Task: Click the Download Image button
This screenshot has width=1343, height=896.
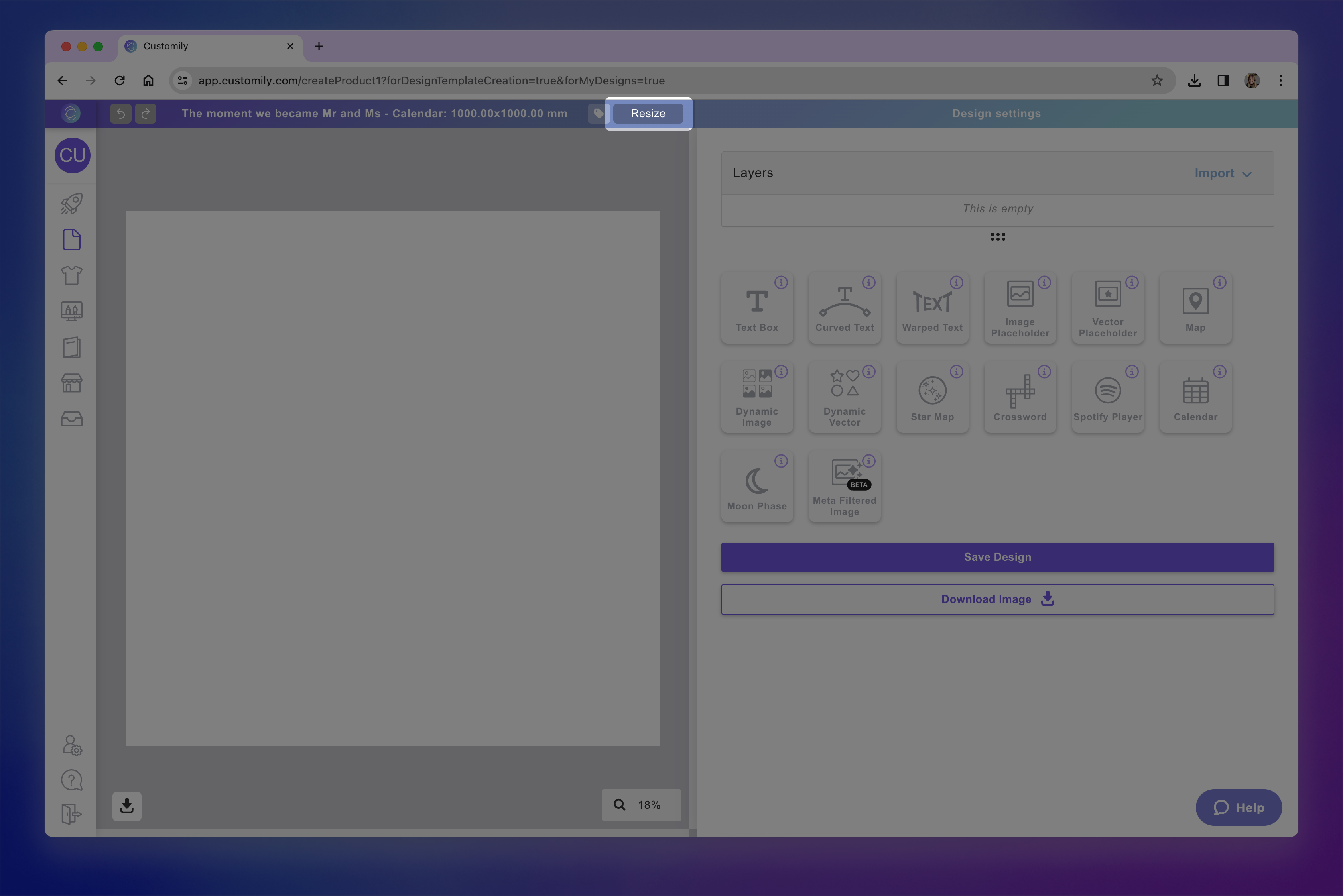Action: 997,599
